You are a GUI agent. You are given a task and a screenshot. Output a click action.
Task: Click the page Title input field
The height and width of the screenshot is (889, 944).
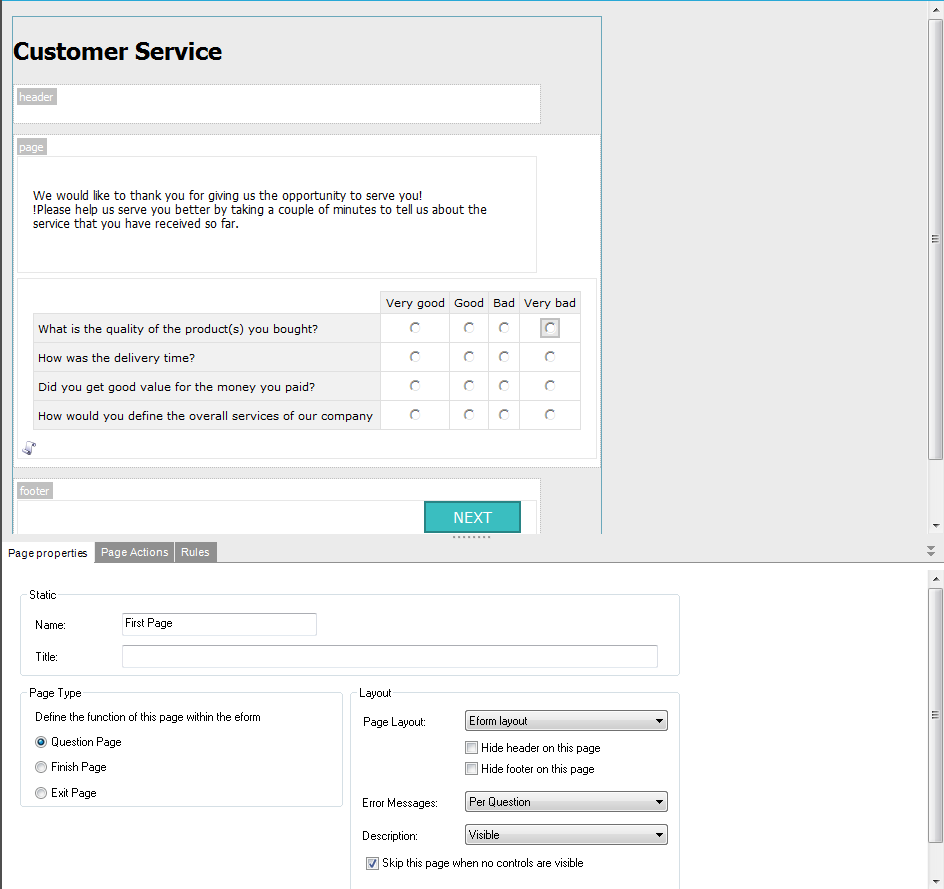click(389, 657)
